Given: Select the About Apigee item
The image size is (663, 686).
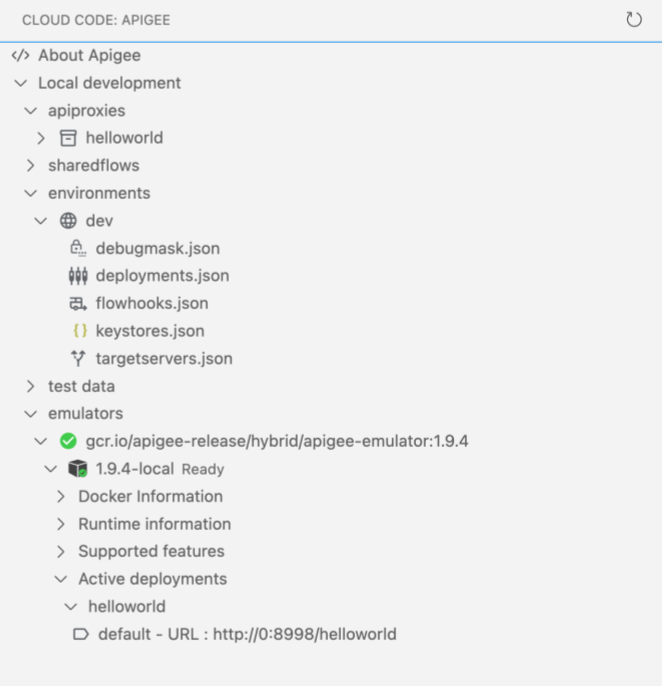Looking at the screenshot, I should point(89,56).
